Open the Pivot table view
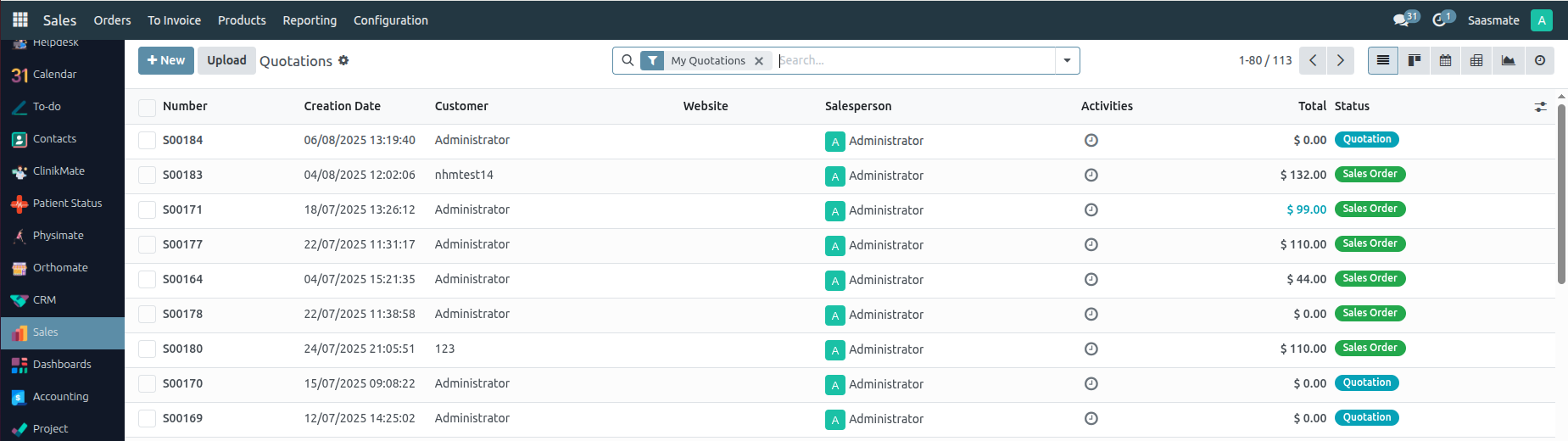The width and height of the screenshot is (1568, 441). (x=1476, y=60)
